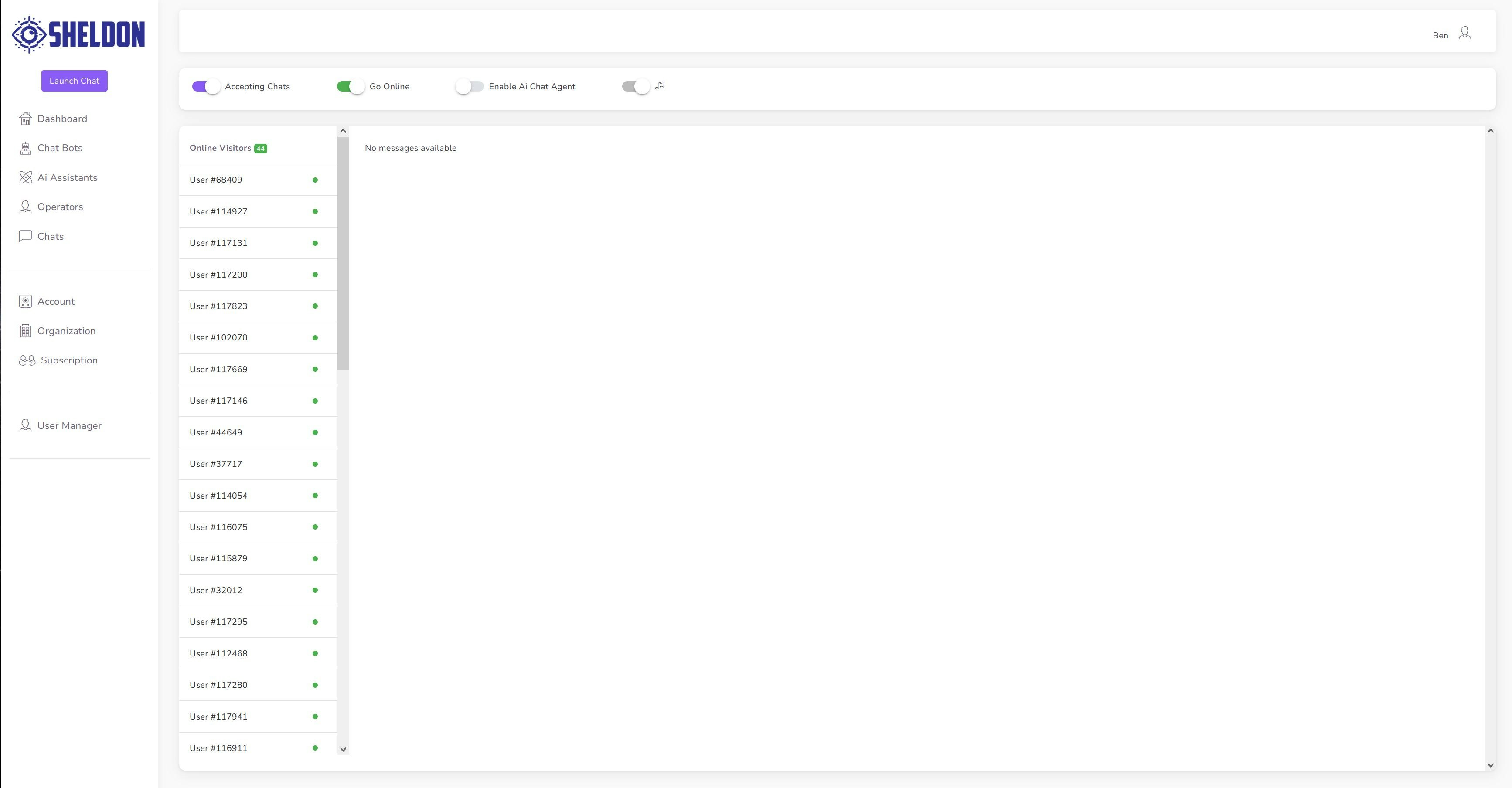
Task: Click the user profile icon beside Ben
Action: pyautogui.click(x=1464, y=34)
